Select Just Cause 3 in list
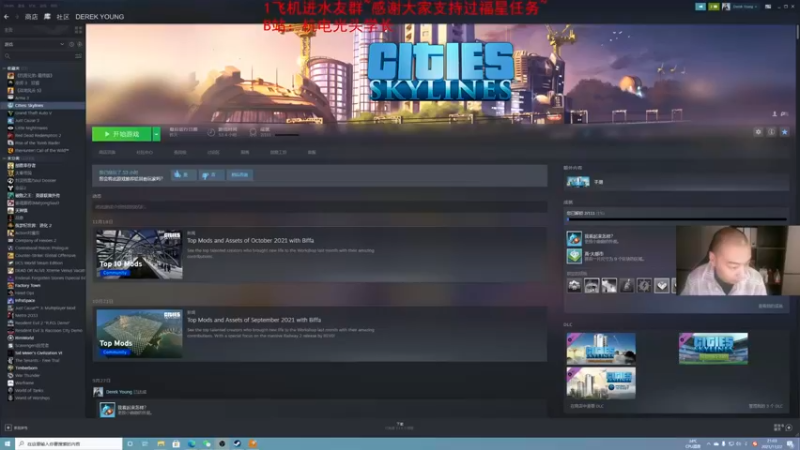The width and height of the screenshot is (800, 450). pos(27,120)
